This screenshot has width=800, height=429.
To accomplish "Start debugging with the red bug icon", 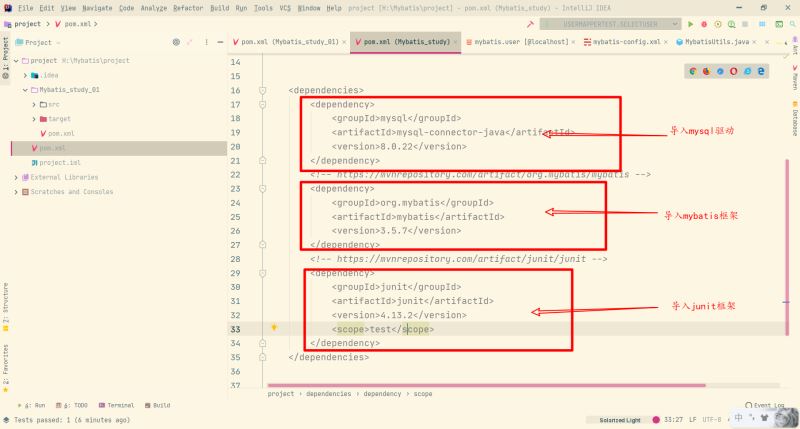I will [x=704, y=24].
